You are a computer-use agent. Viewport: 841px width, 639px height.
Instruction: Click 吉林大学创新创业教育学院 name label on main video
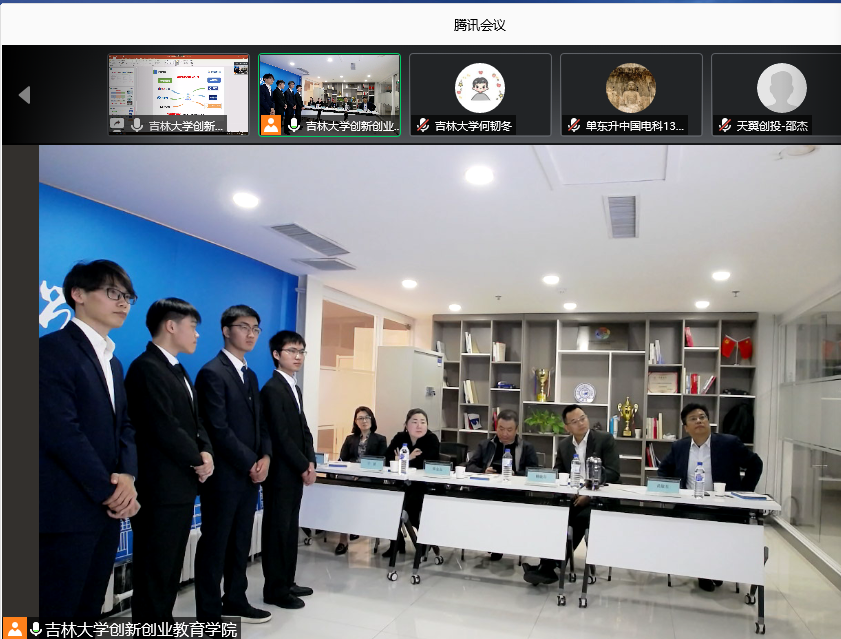point(141,629)
